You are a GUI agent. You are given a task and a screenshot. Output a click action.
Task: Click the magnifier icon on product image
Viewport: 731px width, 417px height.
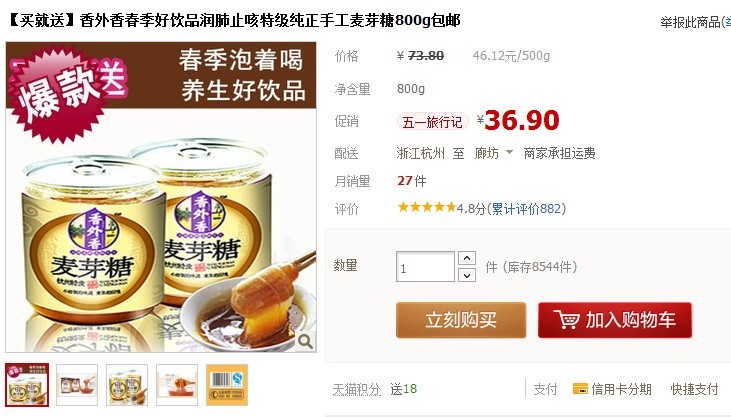[x=305, y=341]
